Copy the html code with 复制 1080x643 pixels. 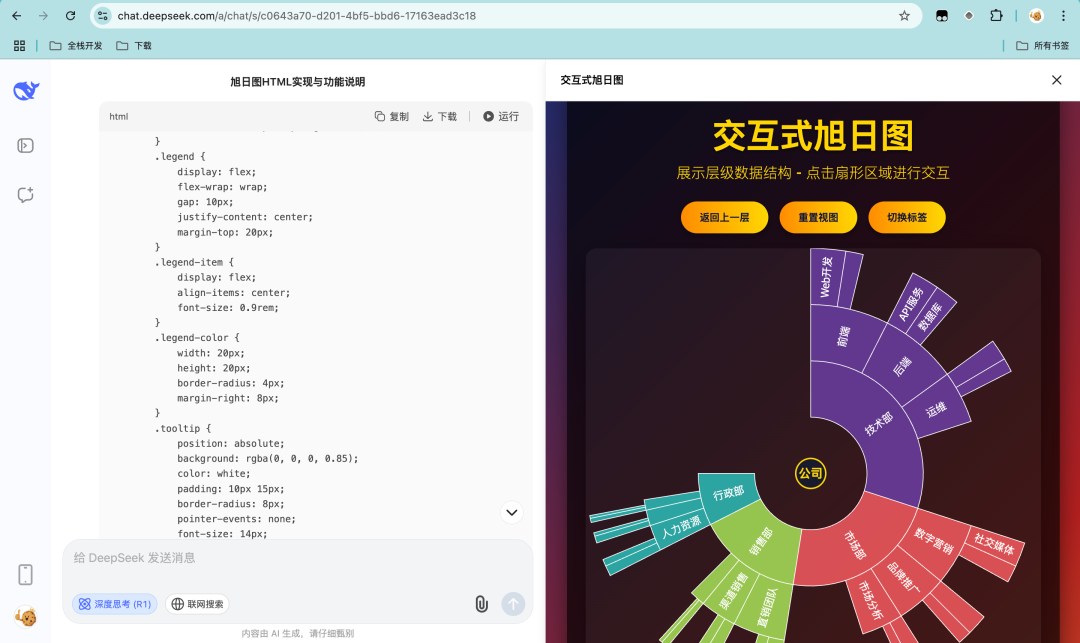391,116
